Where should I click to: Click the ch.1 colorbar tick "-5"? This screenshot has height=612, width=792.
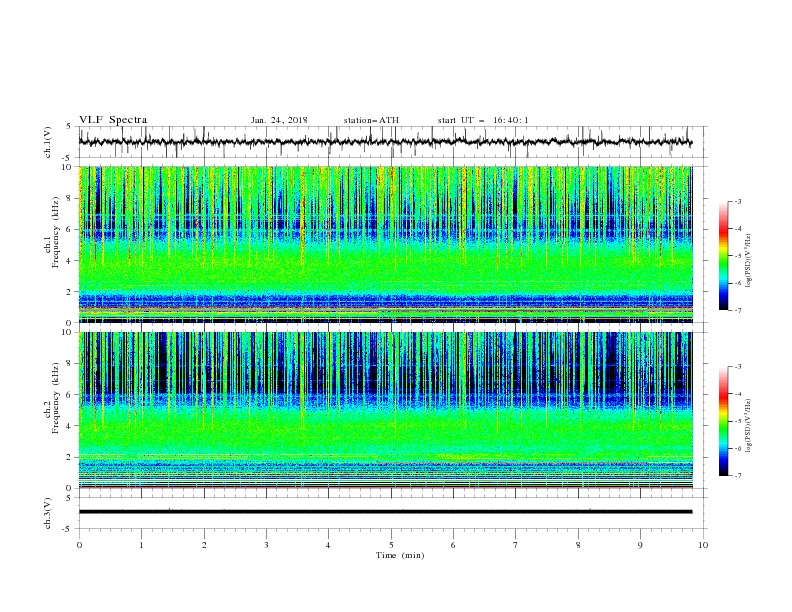coord(737,256)
